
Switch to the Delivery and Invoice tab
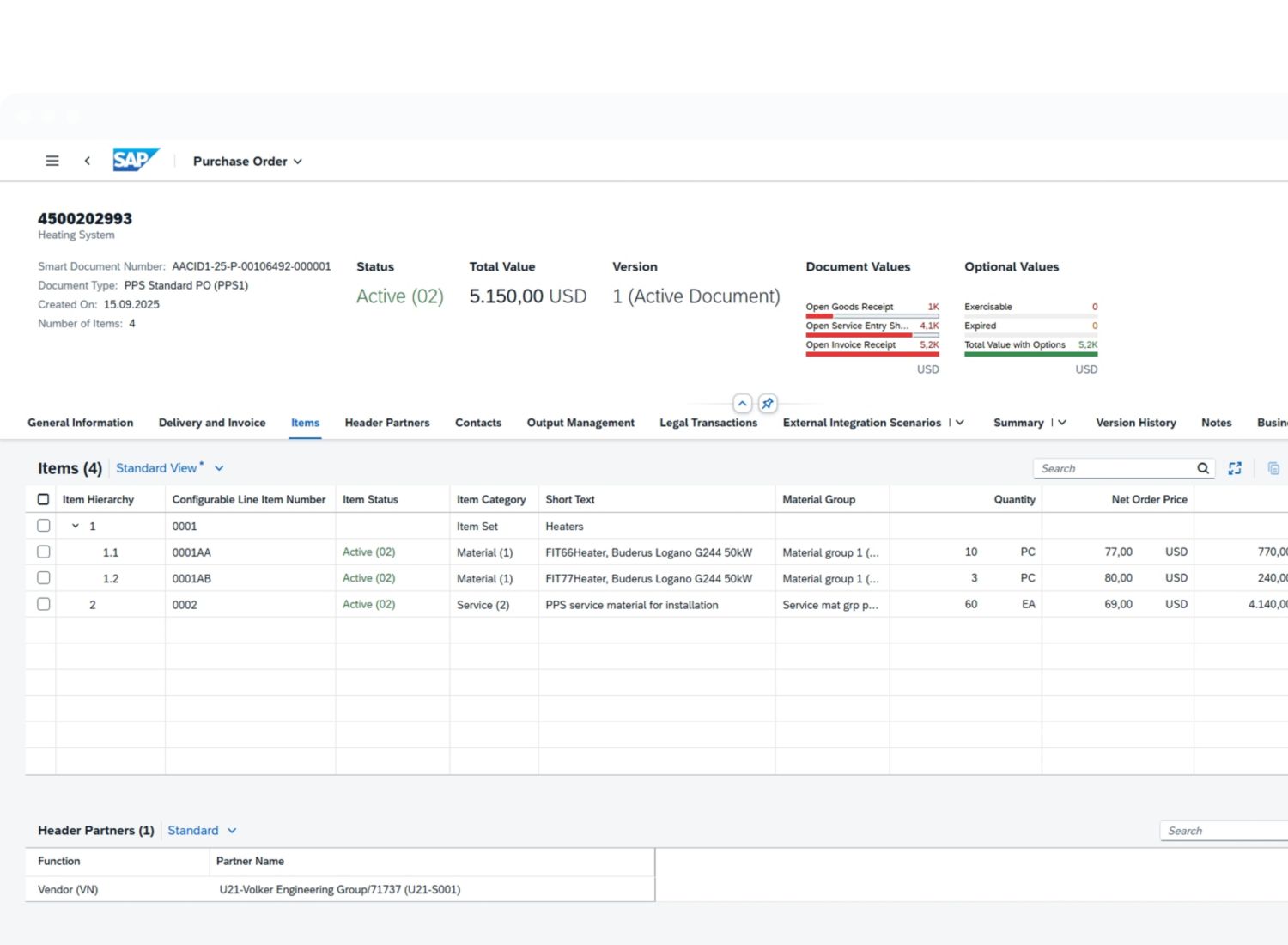212,423
